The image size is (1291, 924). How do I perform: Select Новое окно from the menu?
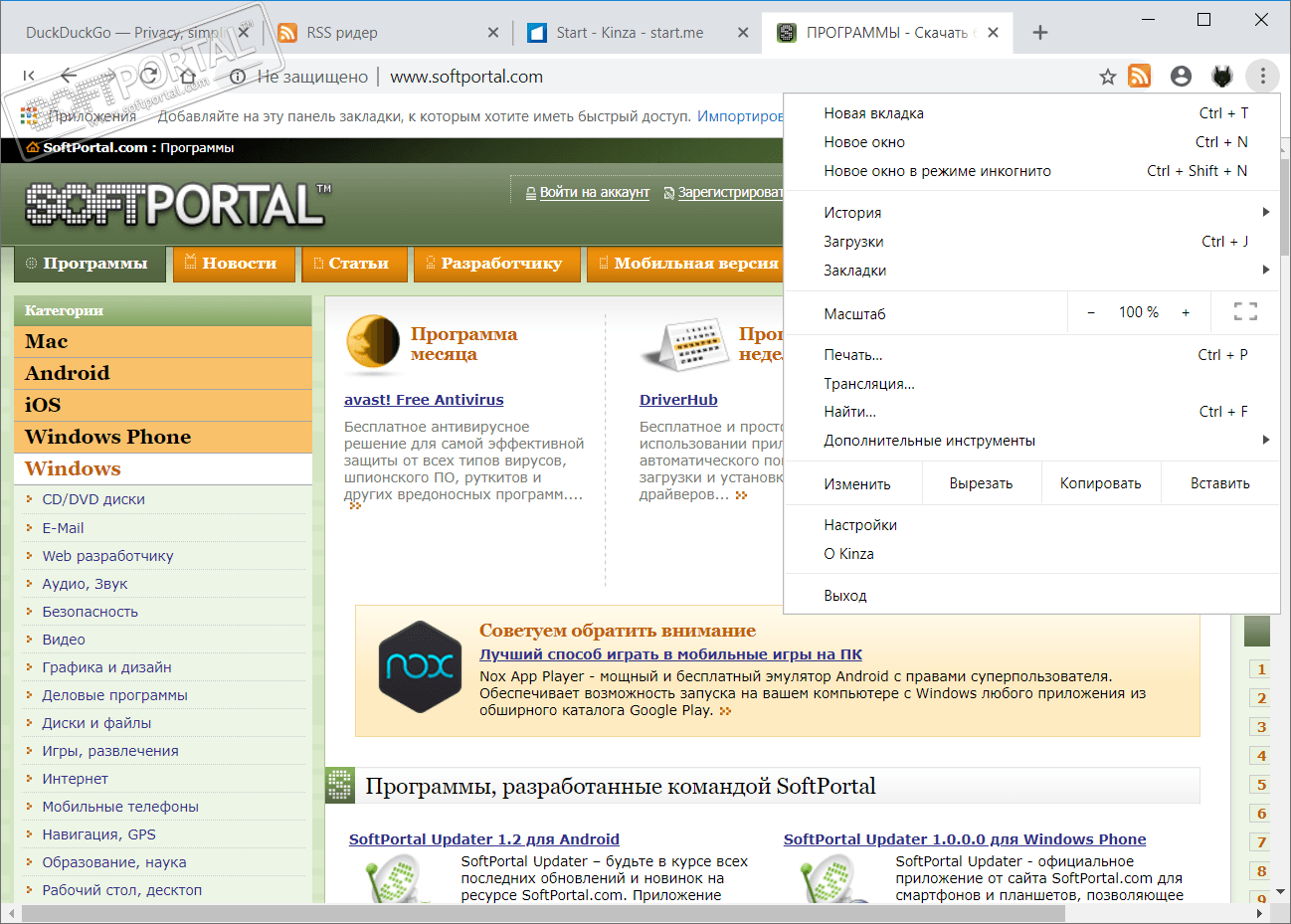(1031, 142)
